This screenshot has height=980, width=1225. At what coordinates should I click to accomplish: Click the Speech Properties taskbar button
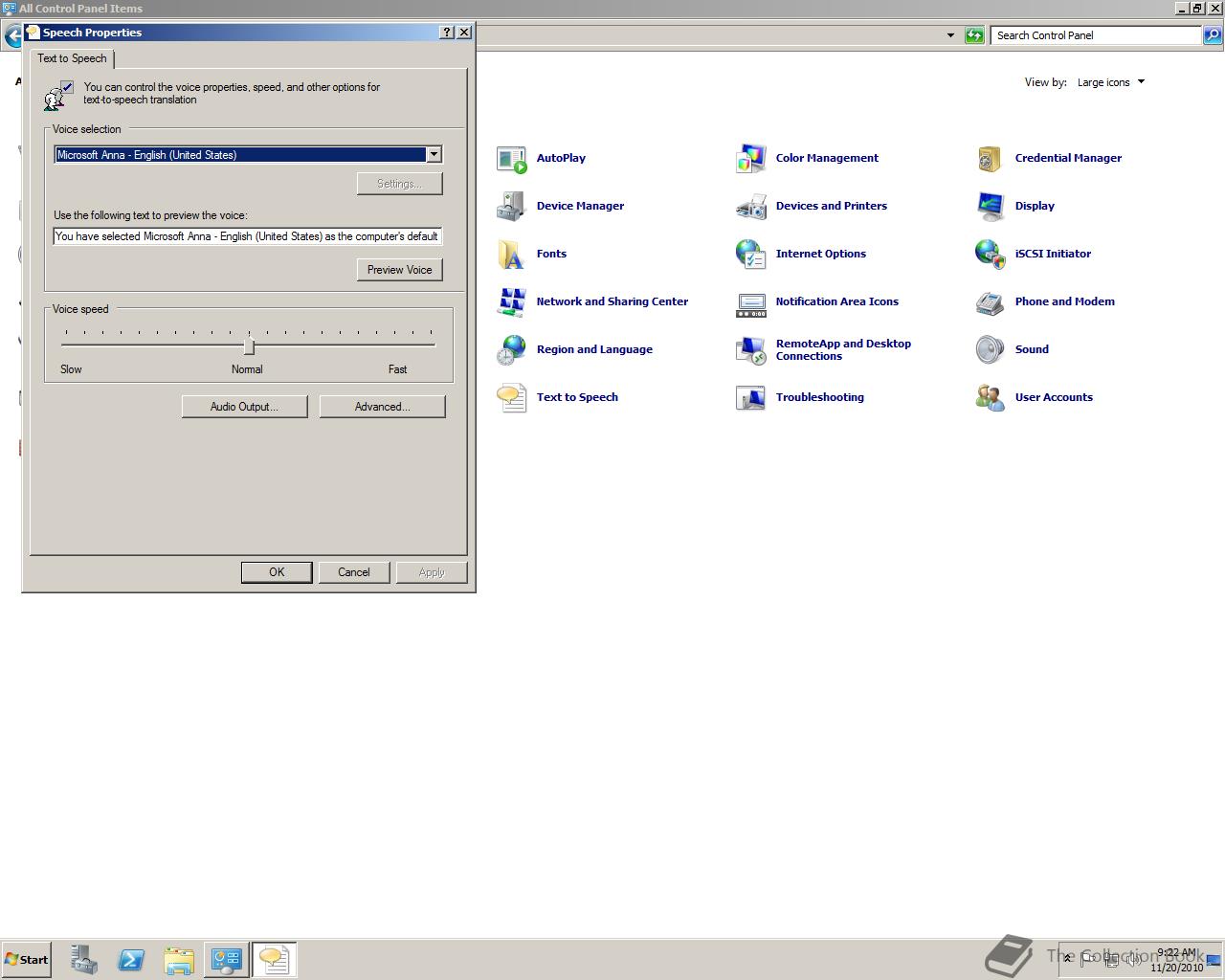coord(275,960)
